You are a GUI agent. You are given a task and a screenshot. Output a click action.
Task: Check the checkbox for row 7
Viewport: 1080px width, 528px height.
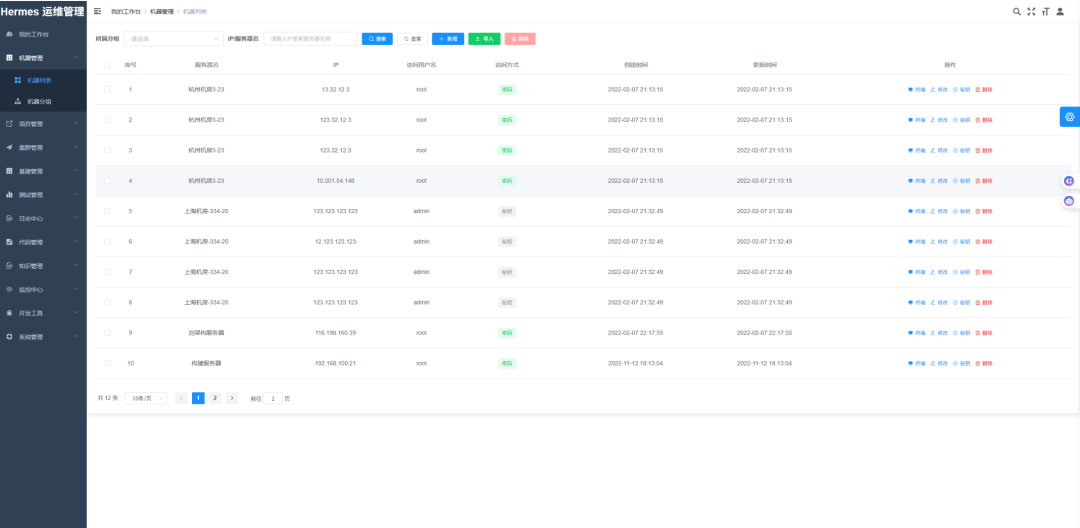click(x=107, y=272)
